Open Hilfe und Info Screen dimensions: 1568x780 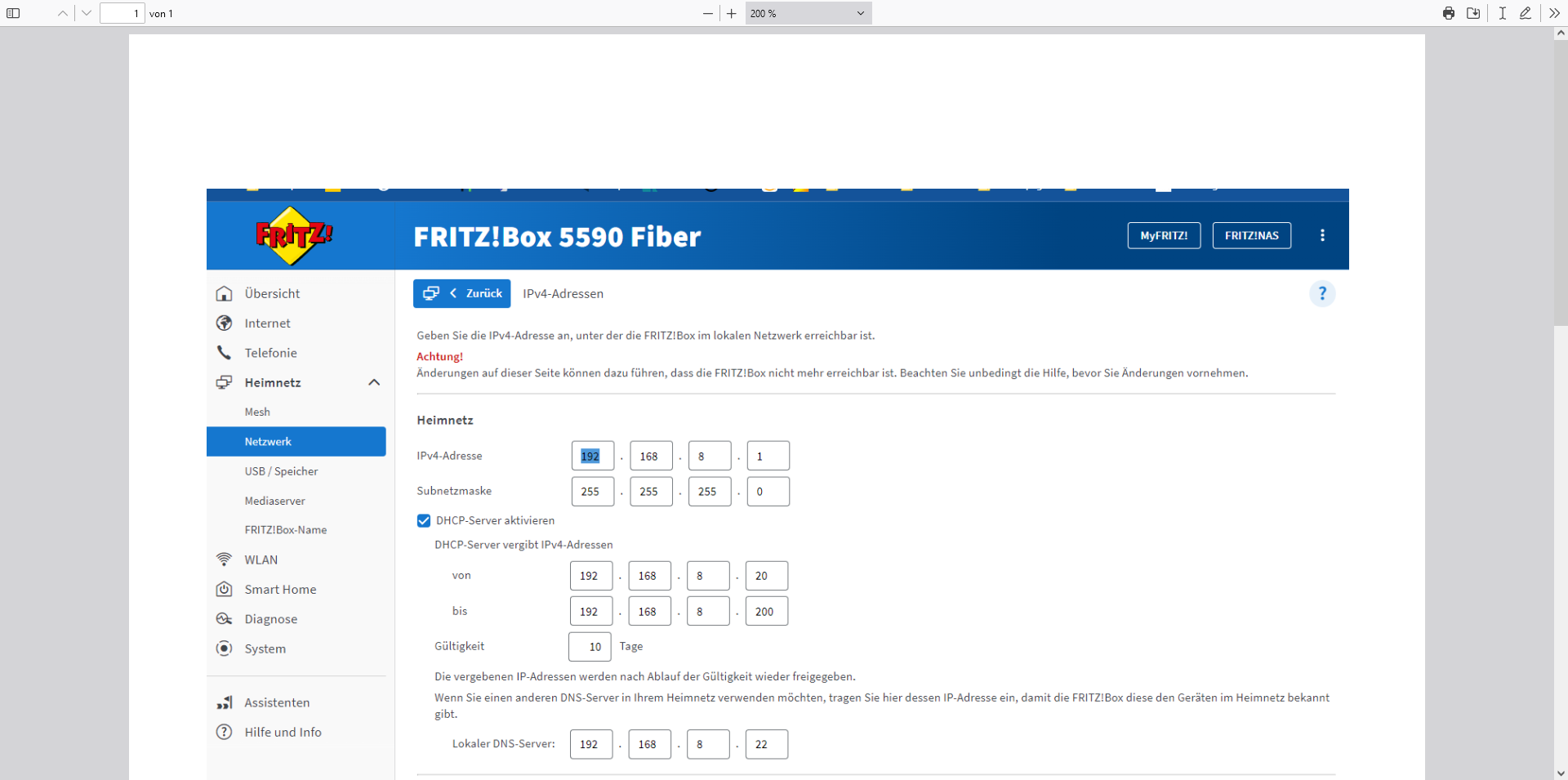[x=283, y=732]
